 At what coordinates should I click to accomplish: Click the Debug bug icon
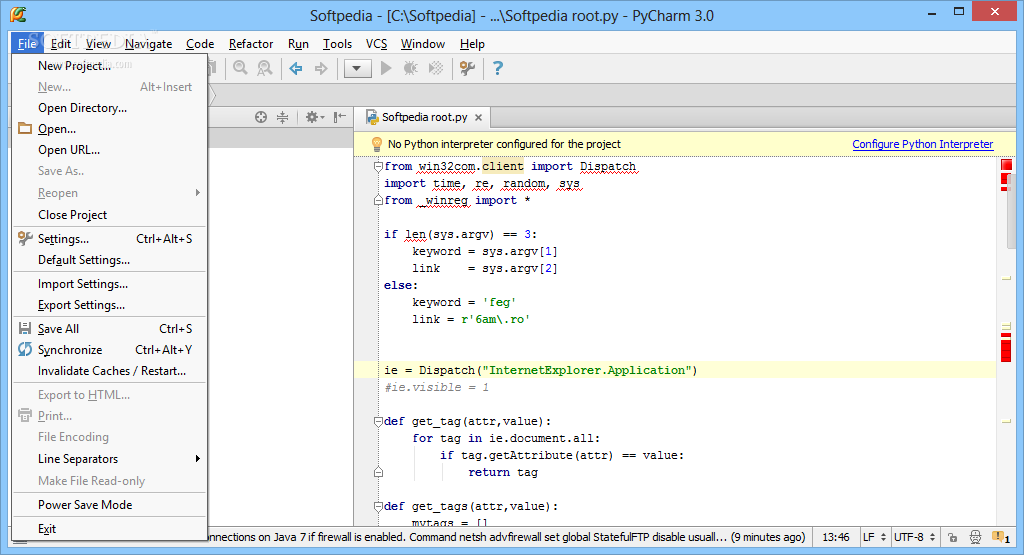click(411, 68)
